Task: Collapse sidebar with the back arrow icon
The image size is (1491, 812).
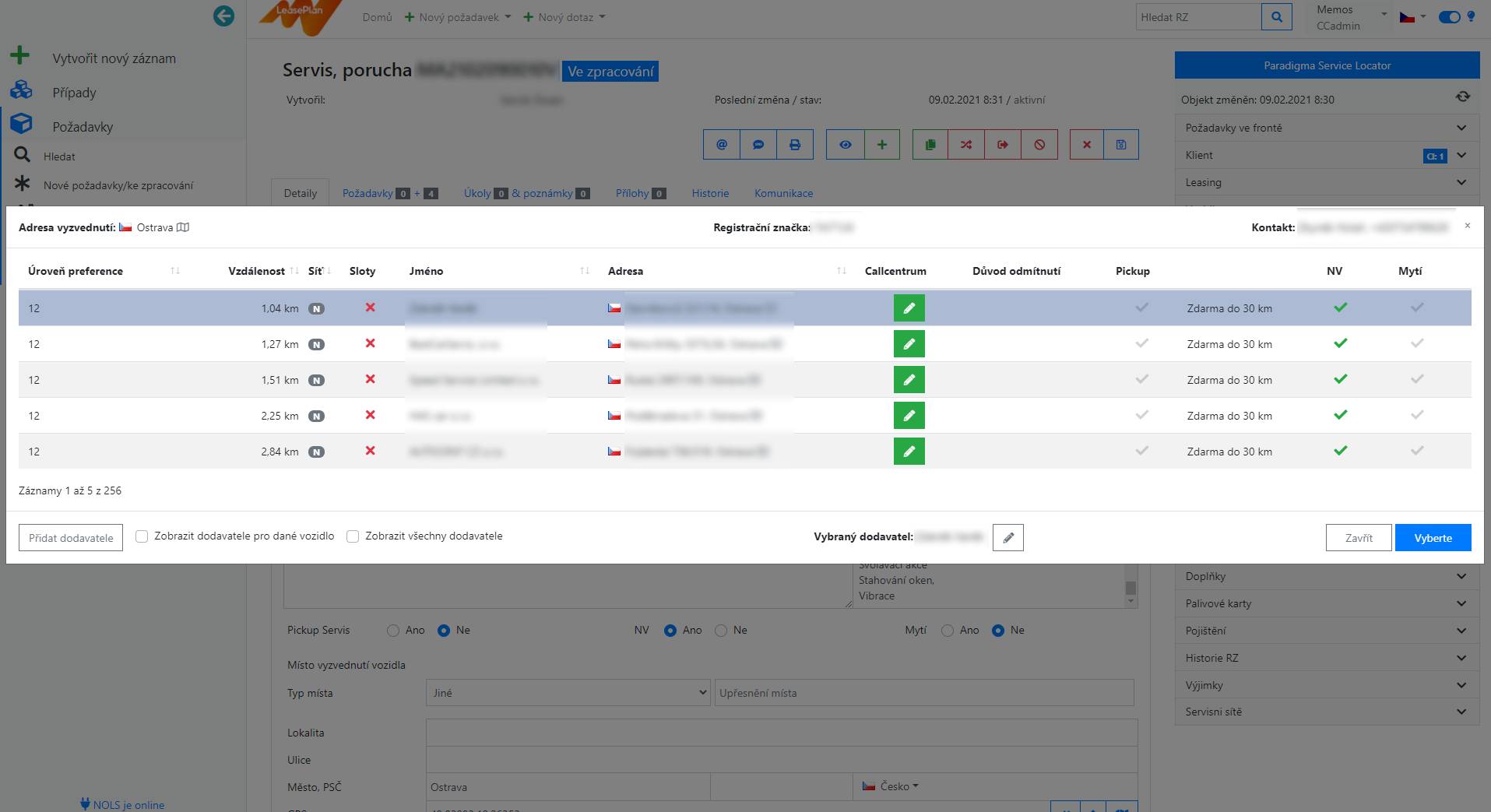Action: pyautogui.click(x=223, y=16)
